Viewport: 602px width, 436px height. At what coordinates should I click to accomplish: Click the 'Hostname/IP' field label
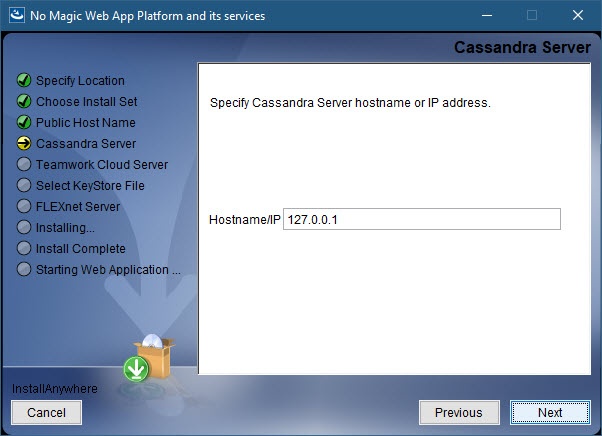pos(245,220)
